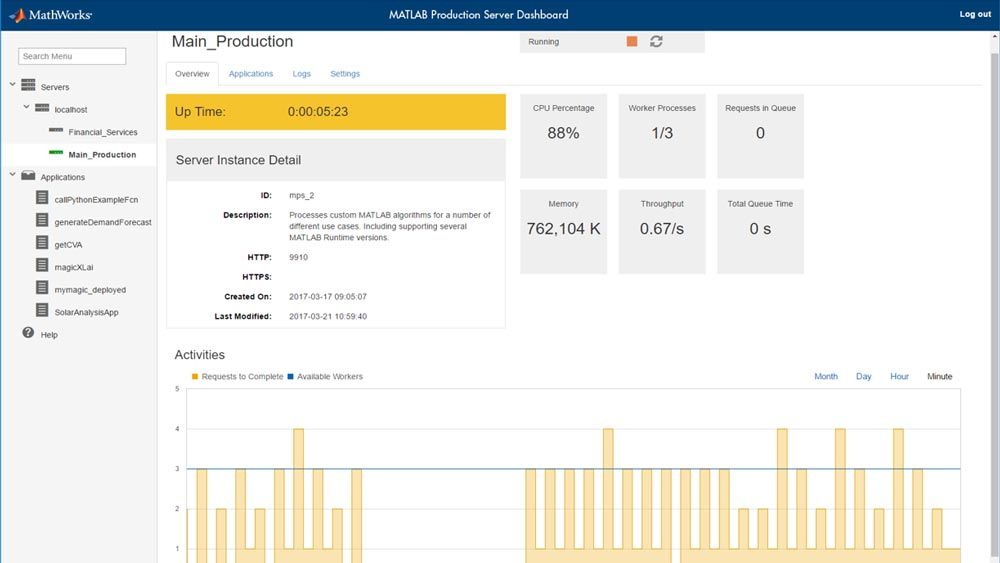
Task: Click the MathWorks logo
Action: 50,15
